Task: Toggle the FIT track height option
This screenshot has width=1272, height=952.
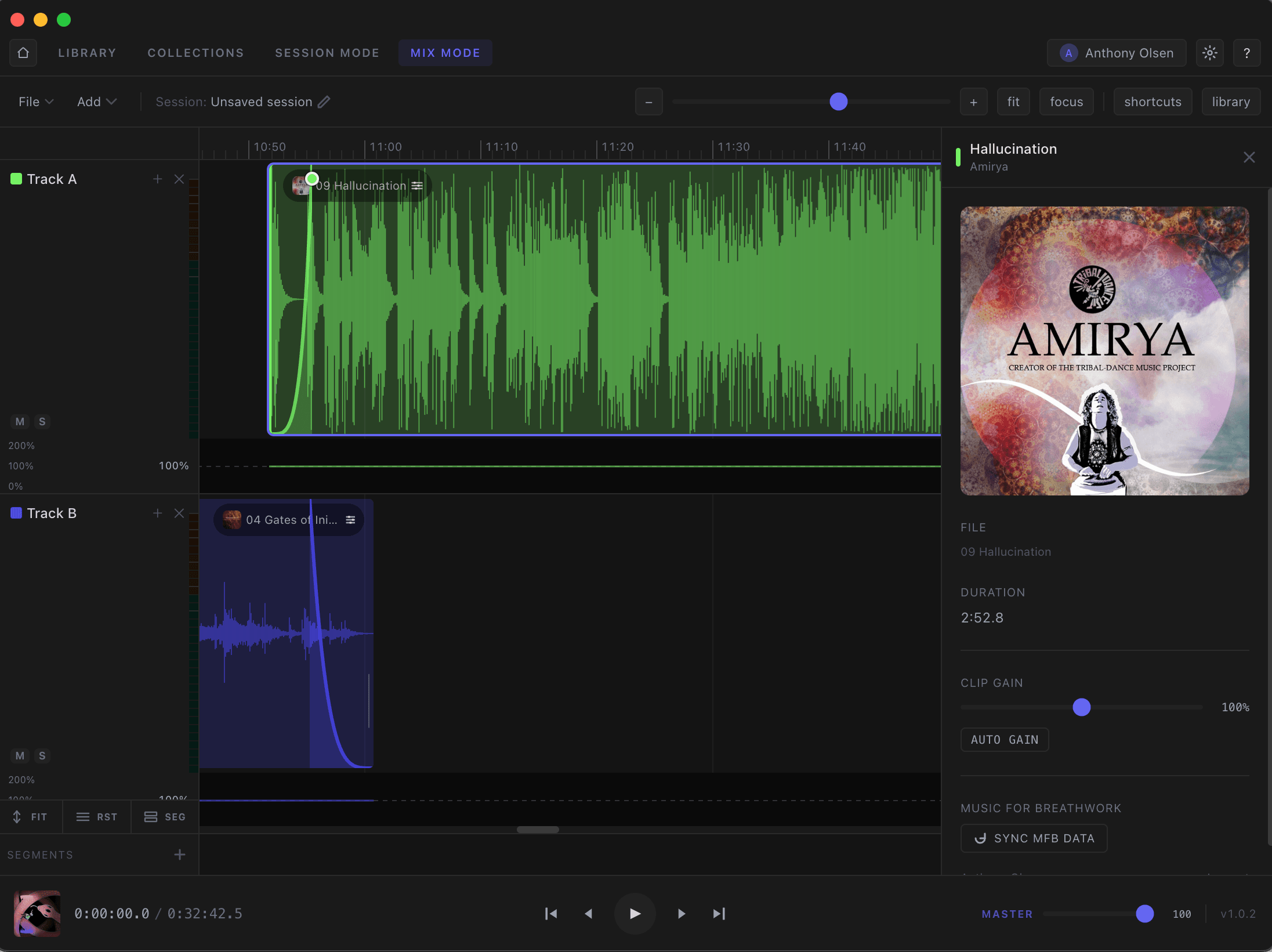Action: [x=31, y=817]
